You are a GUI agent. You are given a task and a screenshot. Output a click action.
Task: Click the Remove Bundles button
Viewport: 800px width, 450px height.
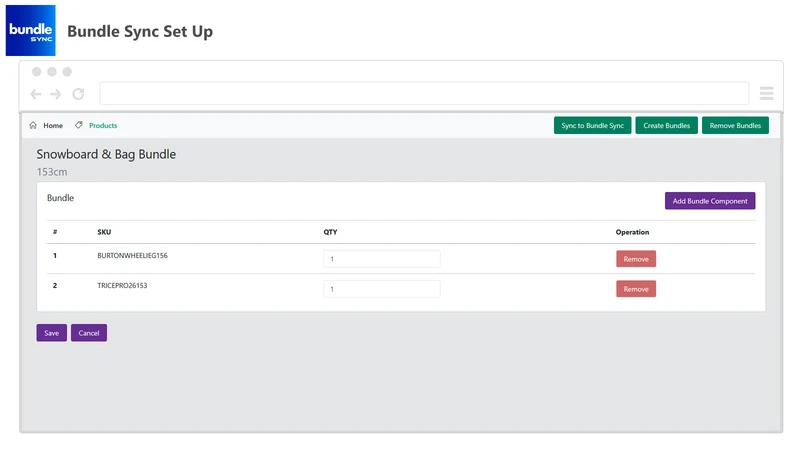pos(735,126)
